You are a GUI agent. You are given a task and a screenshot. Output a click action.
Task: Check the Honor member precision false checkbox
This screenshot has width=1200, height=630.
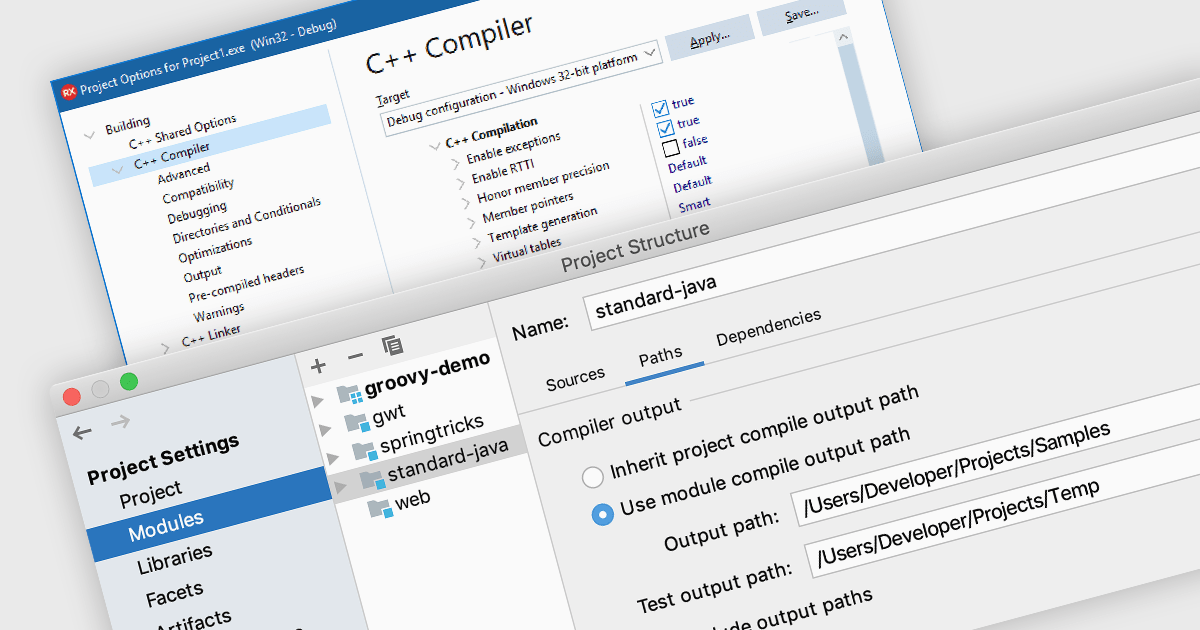pos(670,148)
